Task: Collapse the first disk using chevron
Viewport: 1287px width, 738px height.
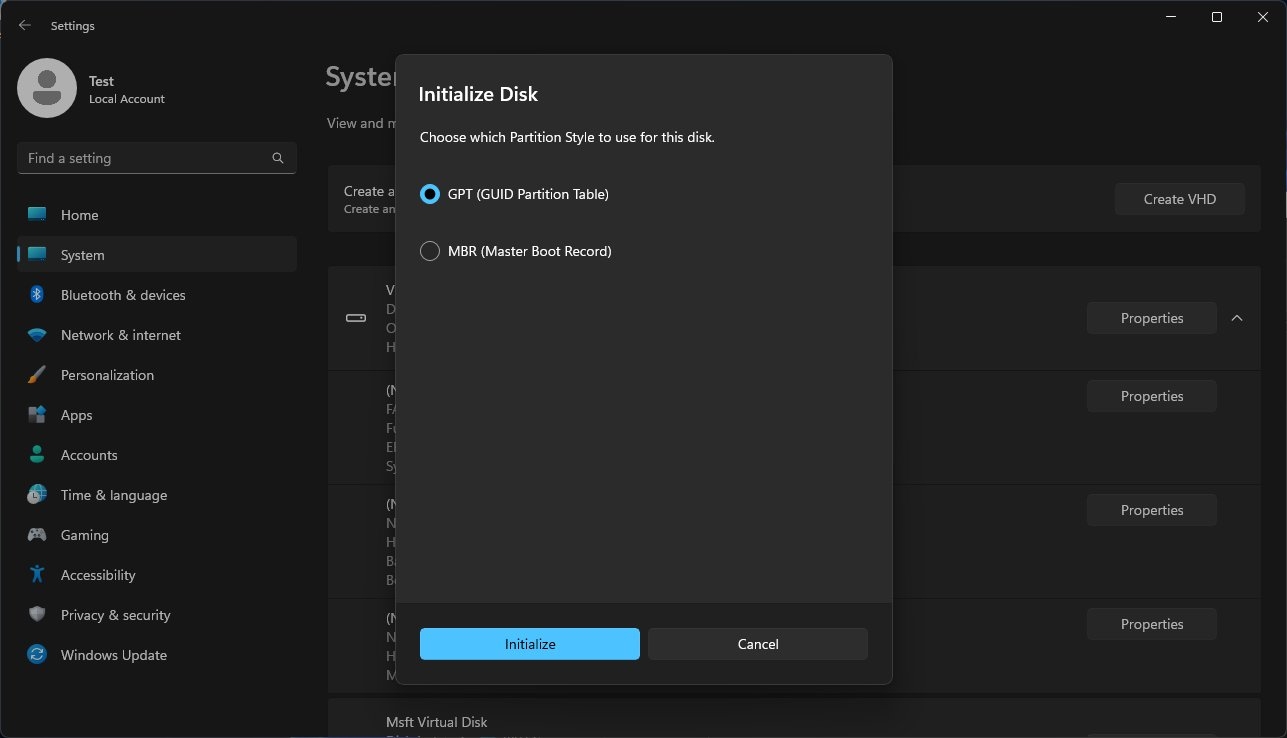Action: coord(1237,318)
